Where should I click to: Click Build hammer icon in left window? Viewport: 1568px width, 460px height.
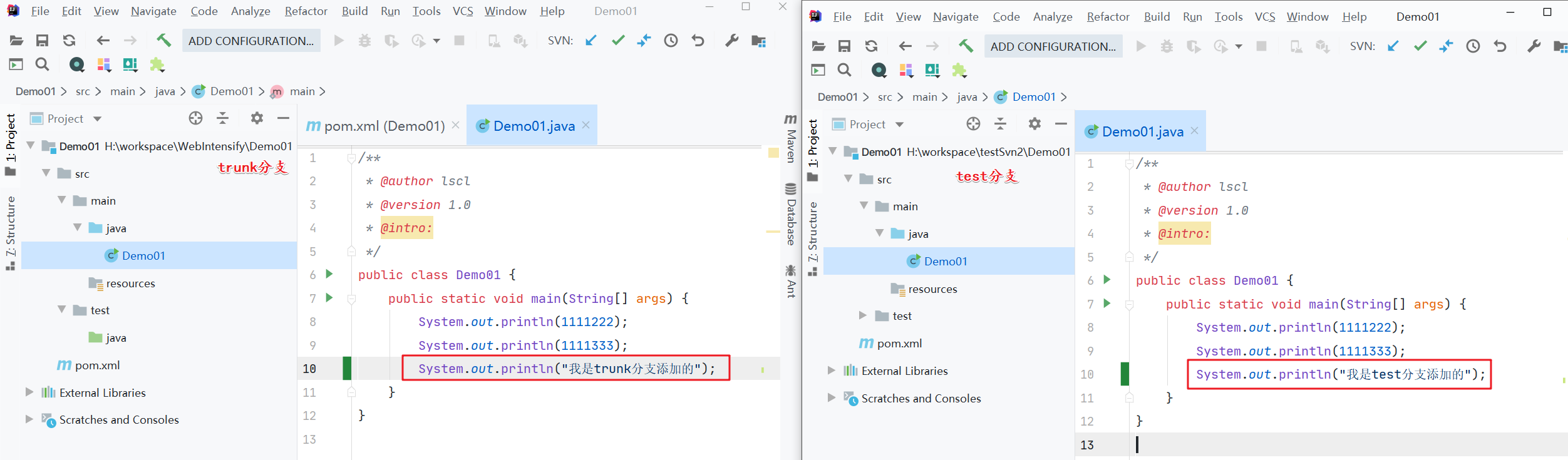163,41
